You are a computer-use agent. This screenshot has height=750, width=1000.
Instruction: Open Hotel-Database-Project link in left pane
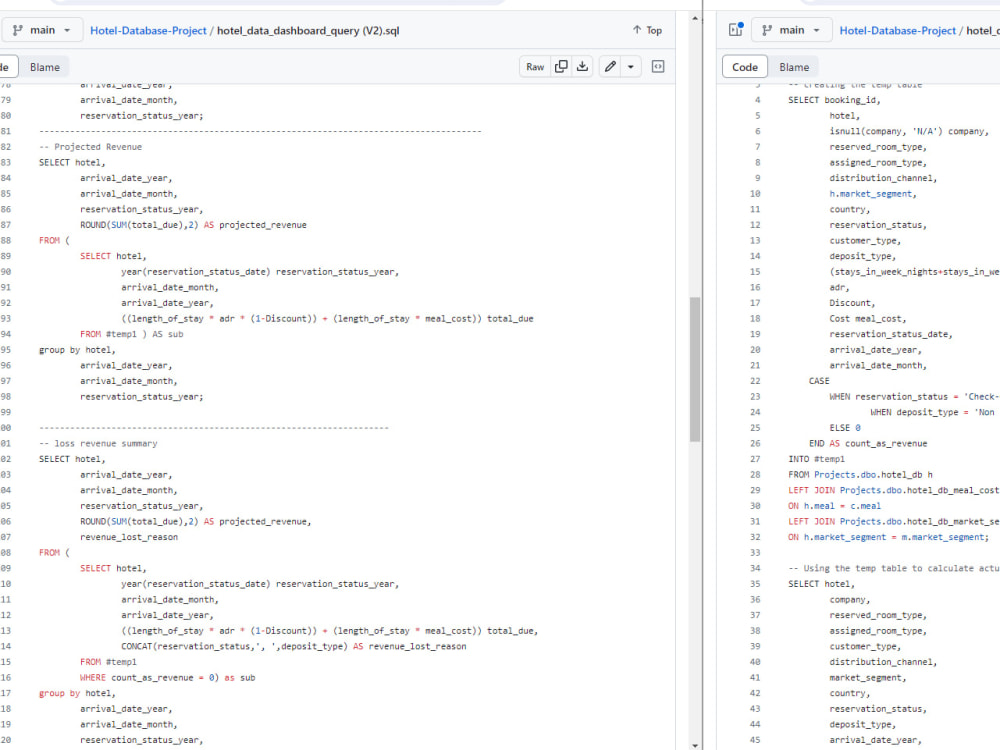148,31
